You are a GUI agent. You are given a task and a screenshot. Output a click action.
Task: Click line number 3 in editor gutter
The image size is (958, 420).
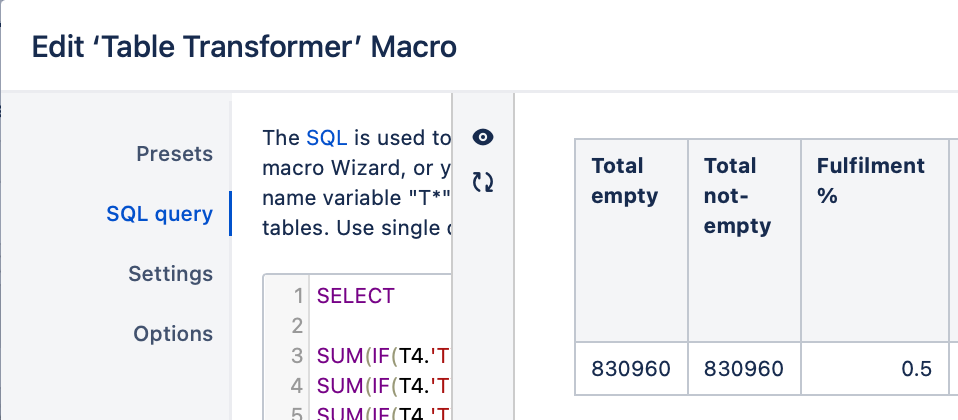[297, 356]
